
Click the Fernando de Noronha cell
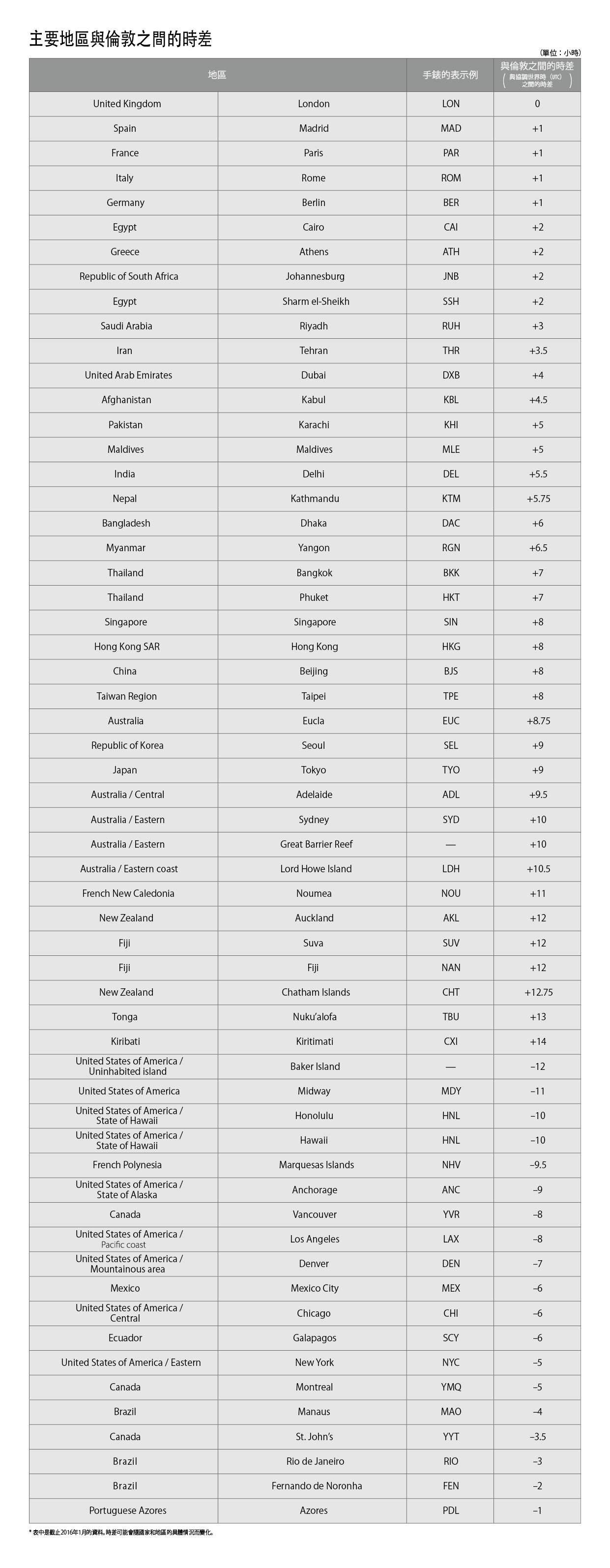pos(317,1486)
